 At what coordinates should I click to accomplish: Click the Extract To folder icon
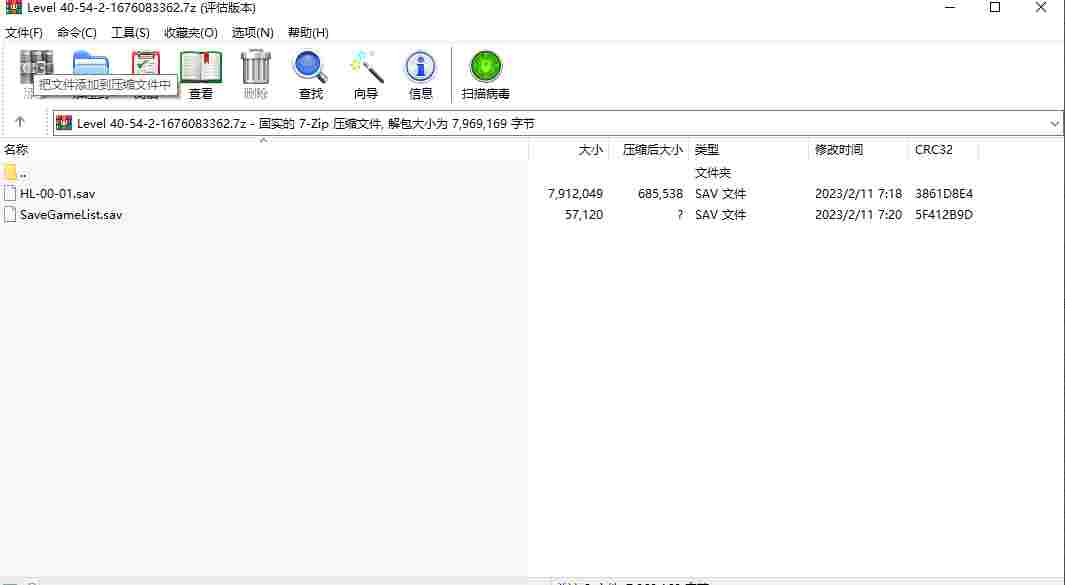tap(90, 66)
